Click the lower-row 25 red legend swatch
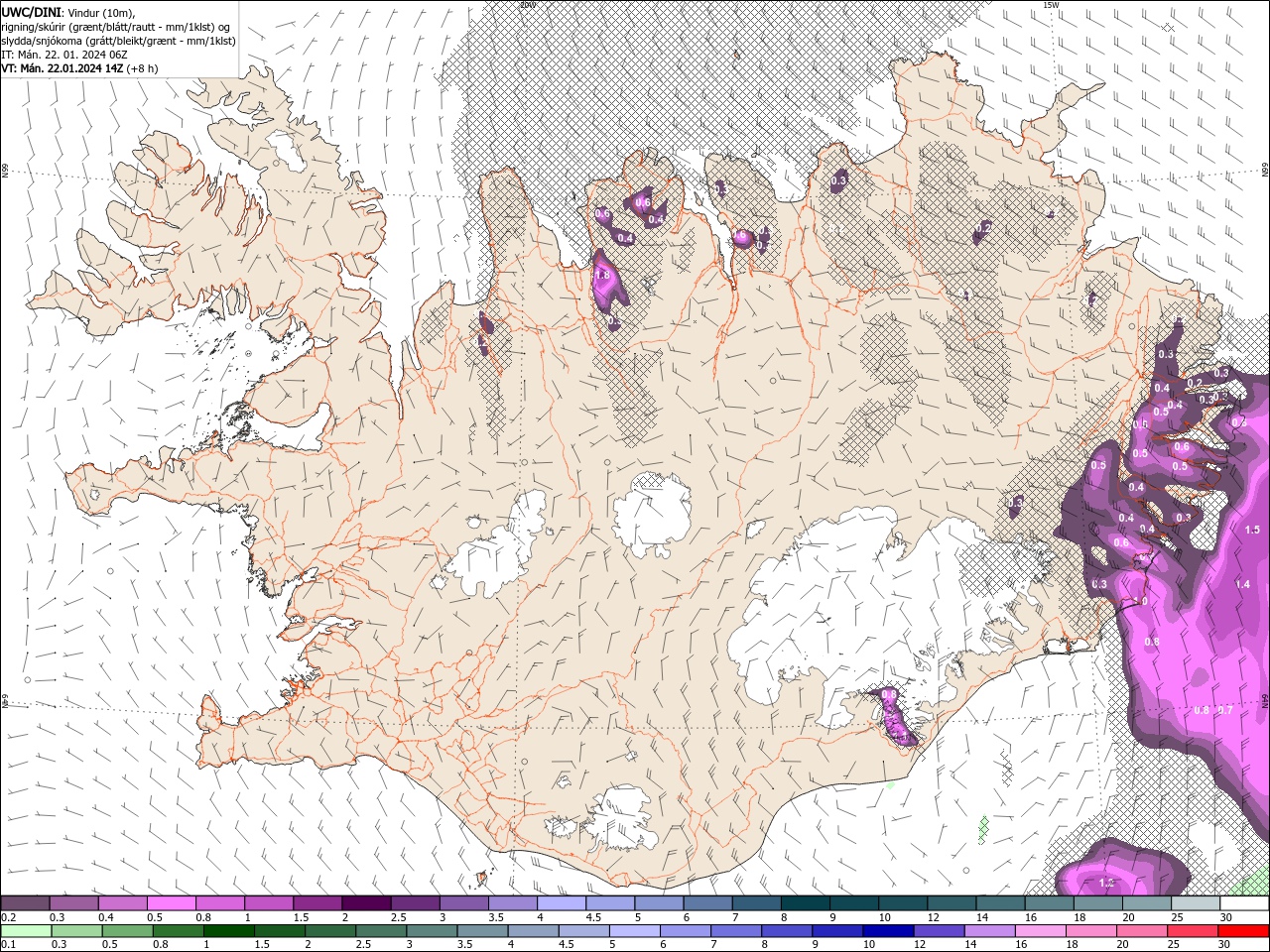 click(x=1193, y=931)
